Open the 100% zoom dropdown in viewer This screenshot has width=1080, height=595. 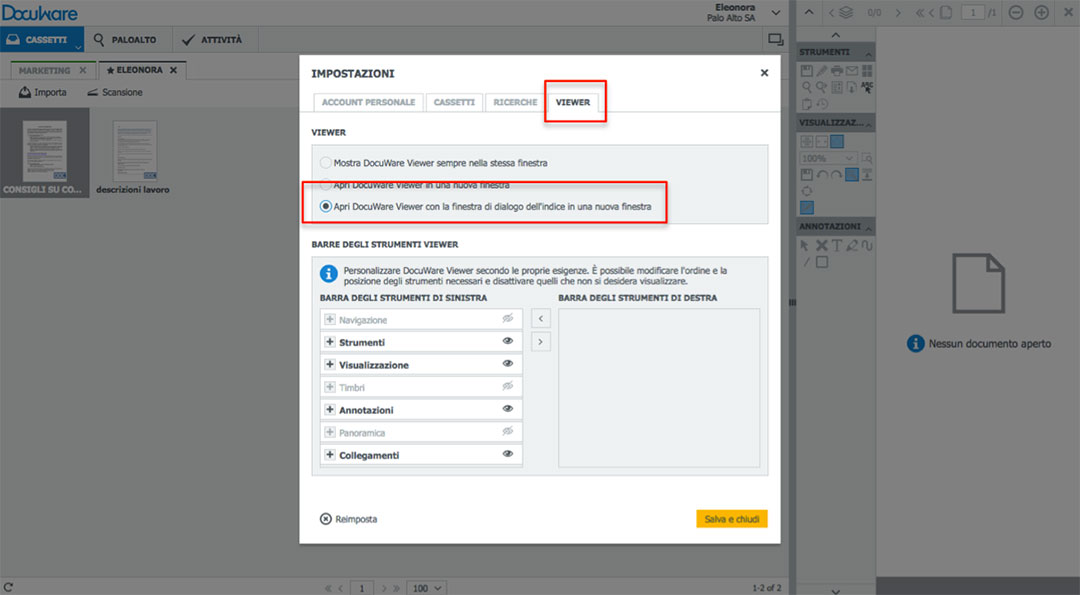click(827, 158)
